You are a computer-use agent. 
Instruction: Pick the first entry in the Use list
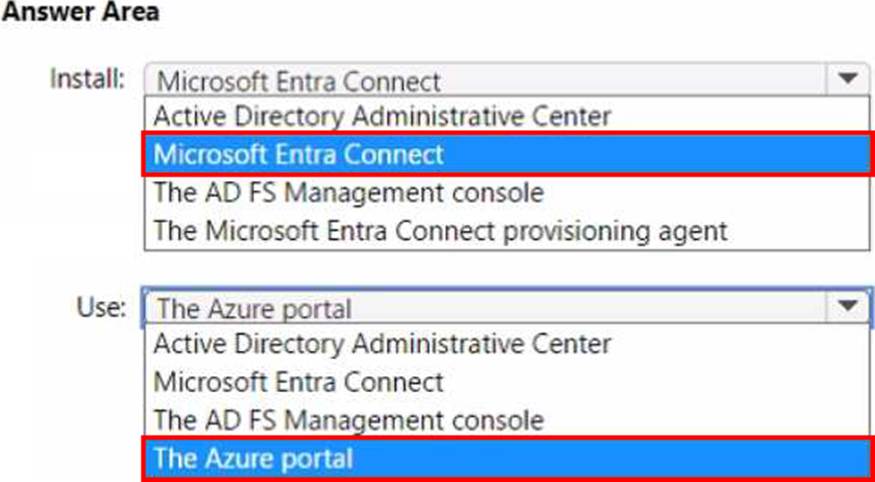click(x=382, y=344)
